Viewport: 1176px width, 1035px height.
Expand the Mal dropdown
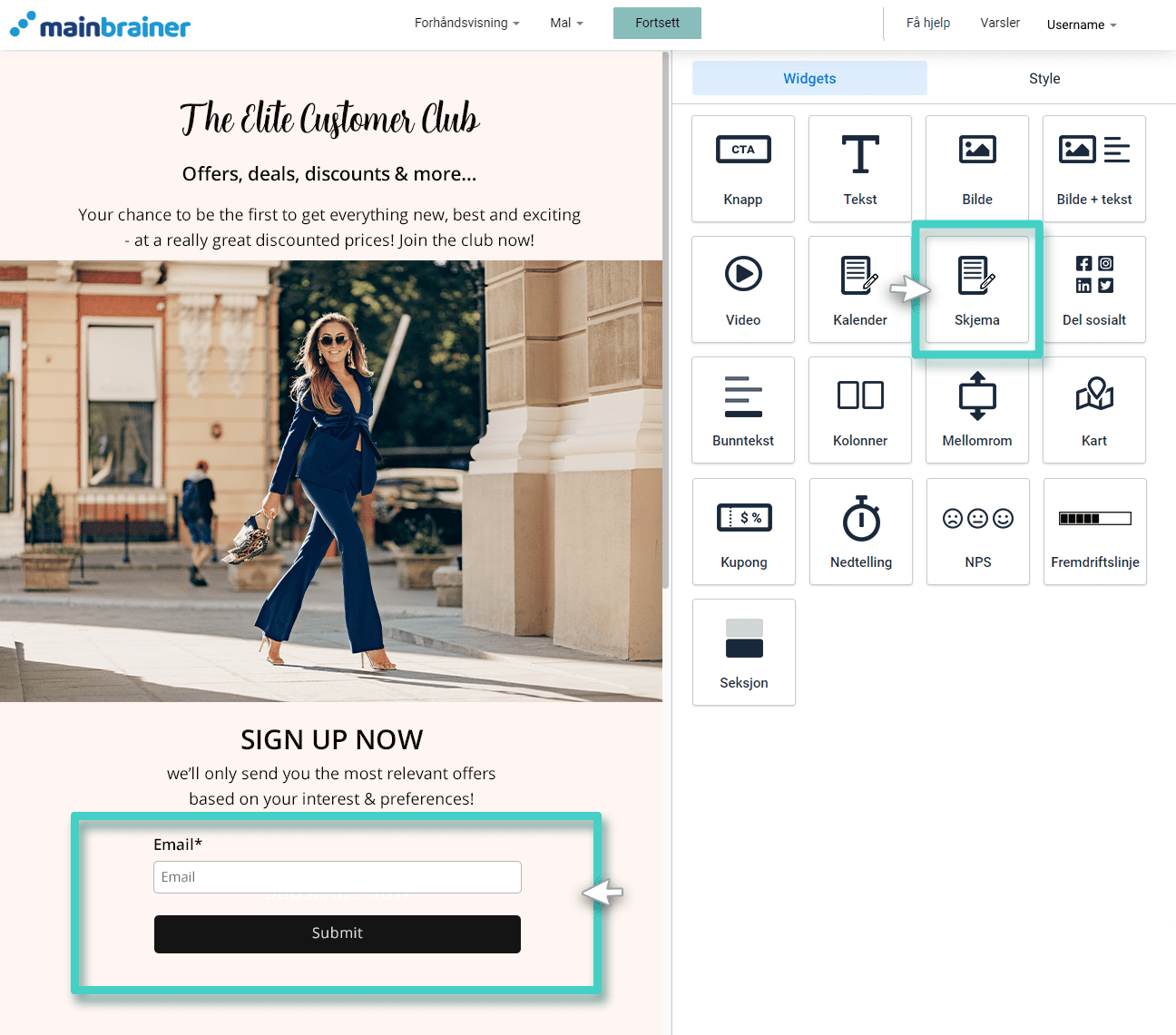tap(566, 23)
